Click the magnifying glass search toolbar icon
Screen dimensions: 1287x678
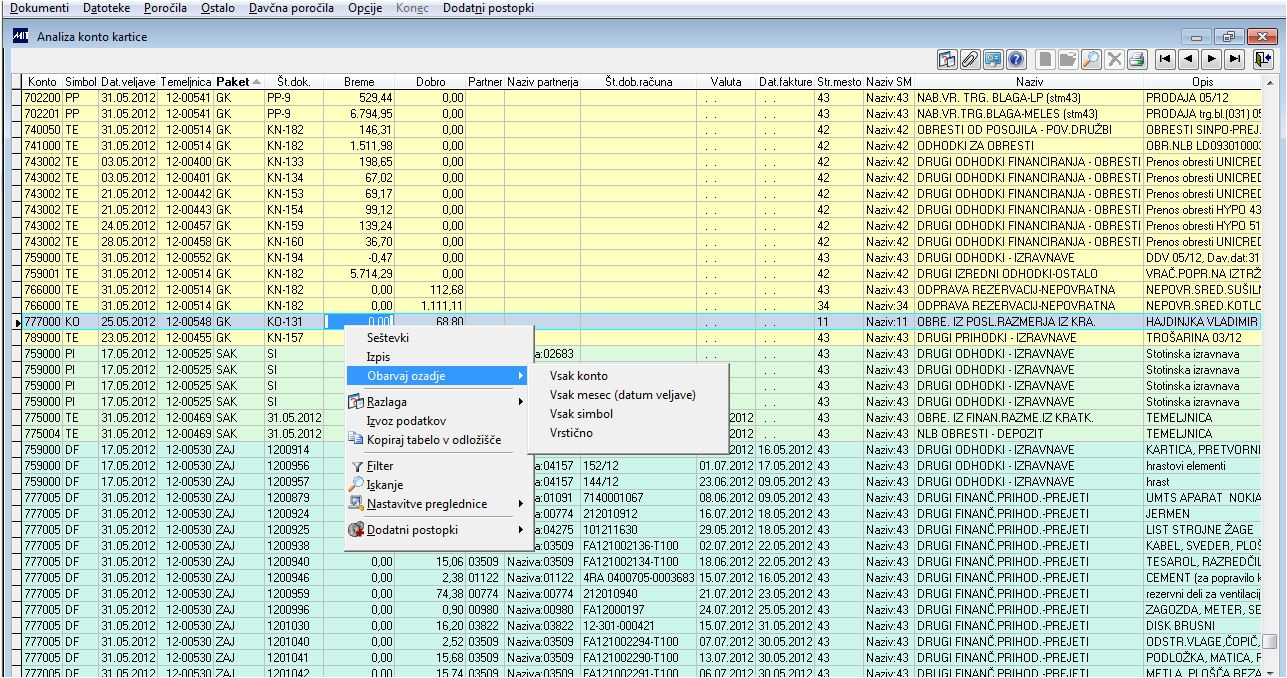click(x=1091, y=59)
